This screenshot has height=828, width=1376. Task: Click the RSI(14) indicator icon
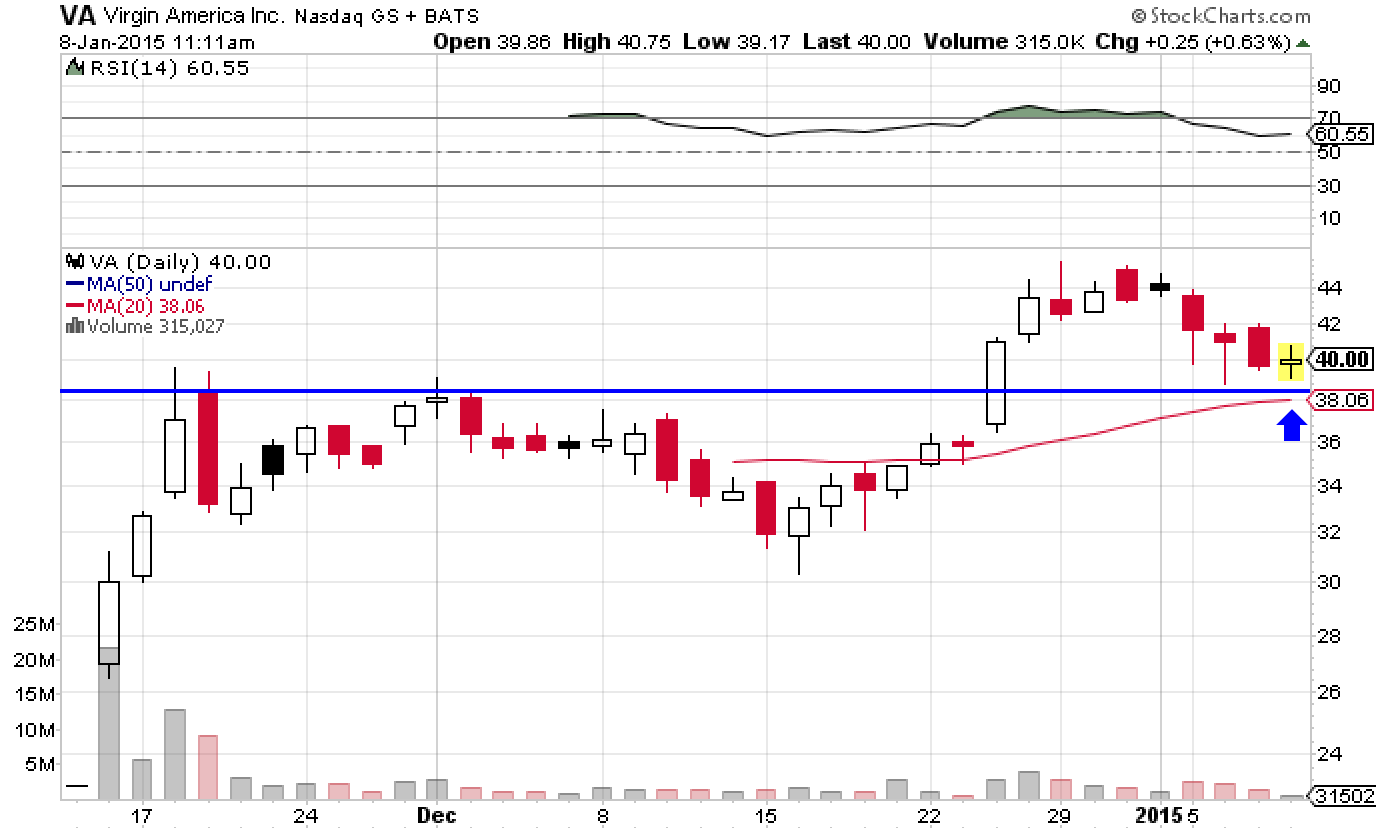tap(73, 68)
